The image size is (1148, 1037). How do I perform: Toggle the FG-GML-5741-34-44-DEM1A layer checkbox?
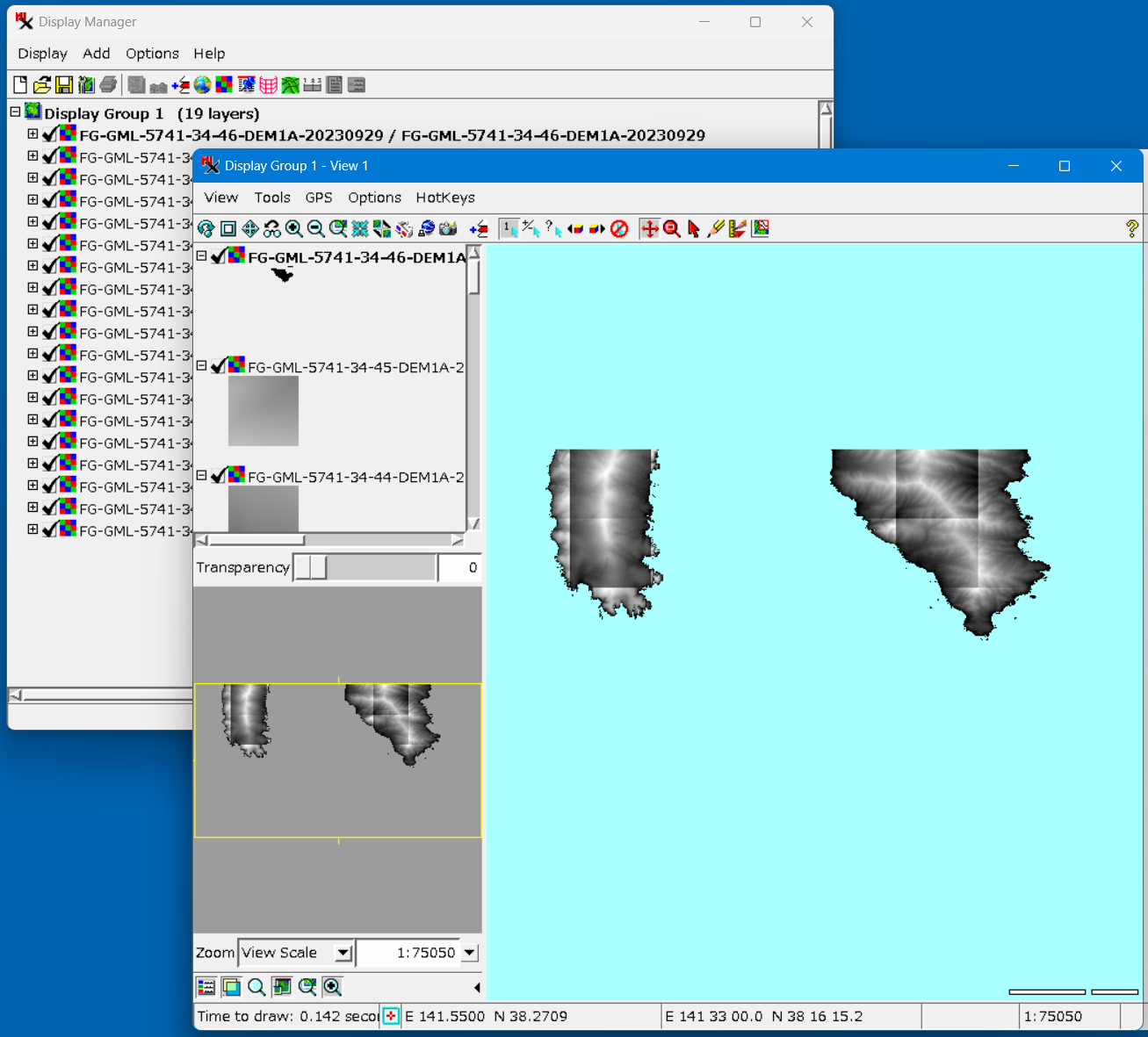tap(219, 476)
